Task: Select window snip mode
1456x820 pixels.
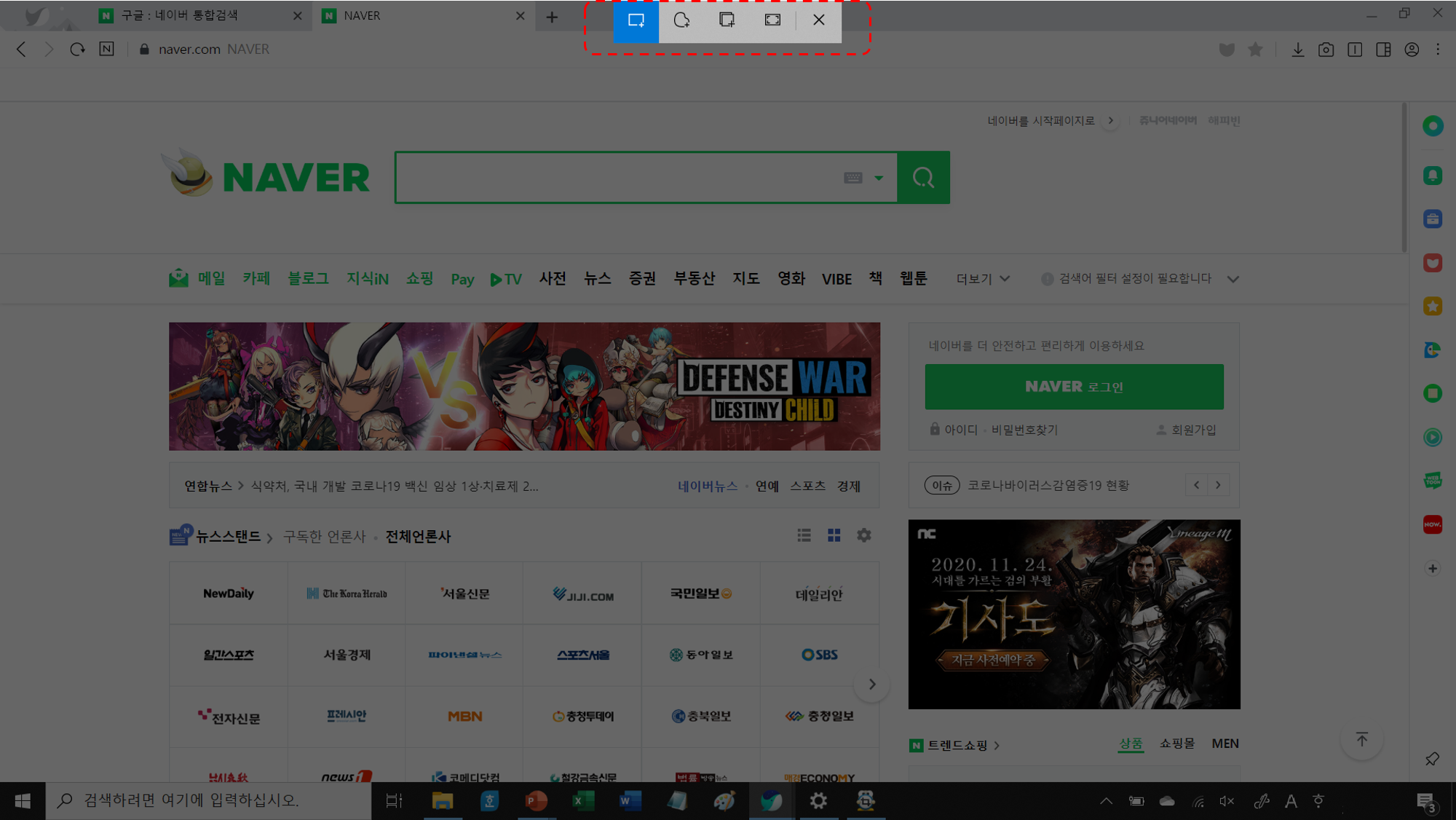Action: (x=727, y=20)
